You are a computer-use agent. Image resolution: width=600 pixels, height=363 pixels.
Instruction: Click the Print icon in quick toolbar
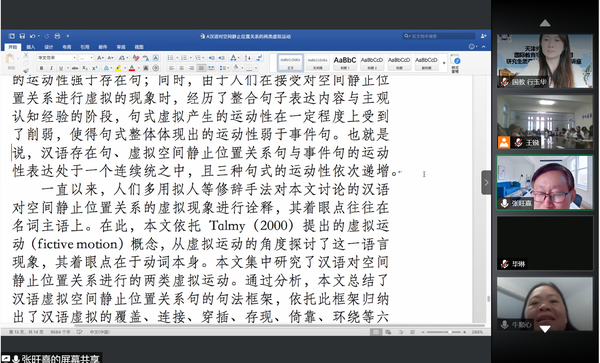click(57, 36)
